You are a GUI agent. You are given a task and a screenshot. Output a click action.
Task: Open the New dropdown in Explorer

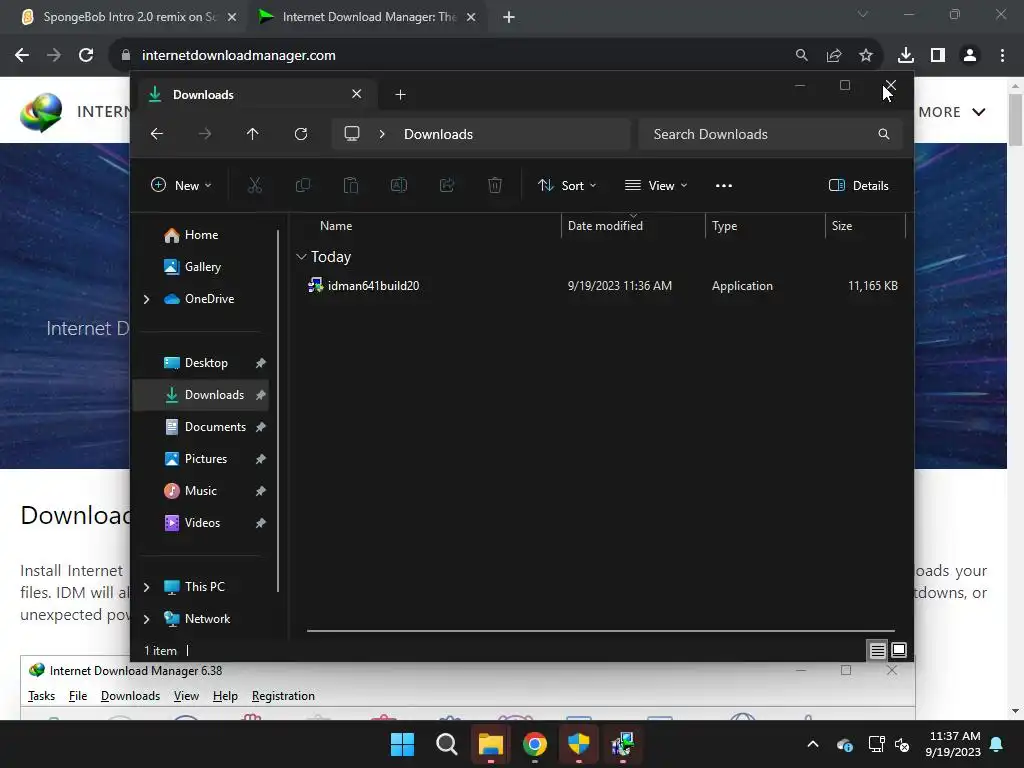tap(181, 185)
